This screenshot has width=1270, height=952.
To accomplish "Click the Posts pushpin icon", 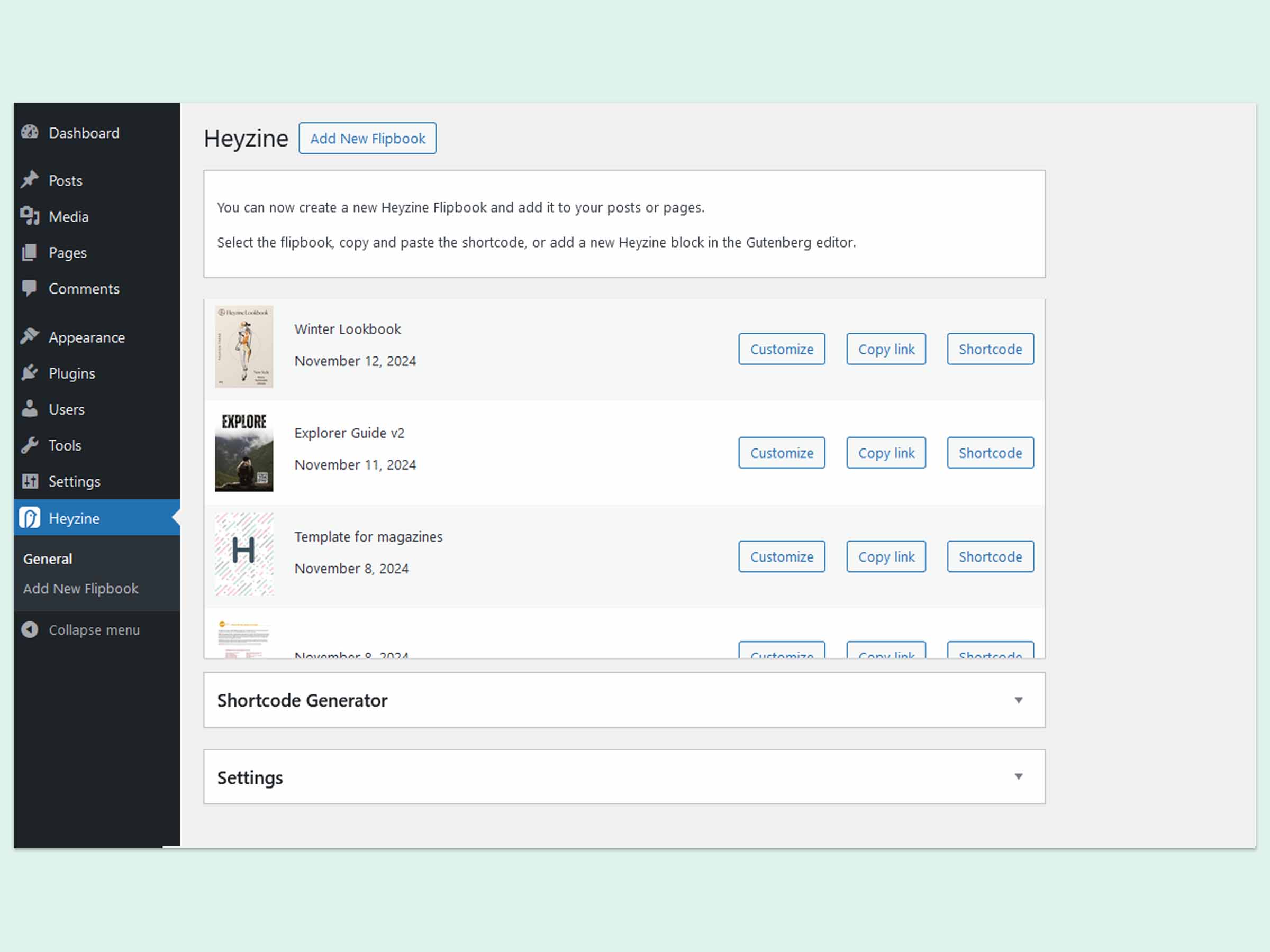I will 30,180.
